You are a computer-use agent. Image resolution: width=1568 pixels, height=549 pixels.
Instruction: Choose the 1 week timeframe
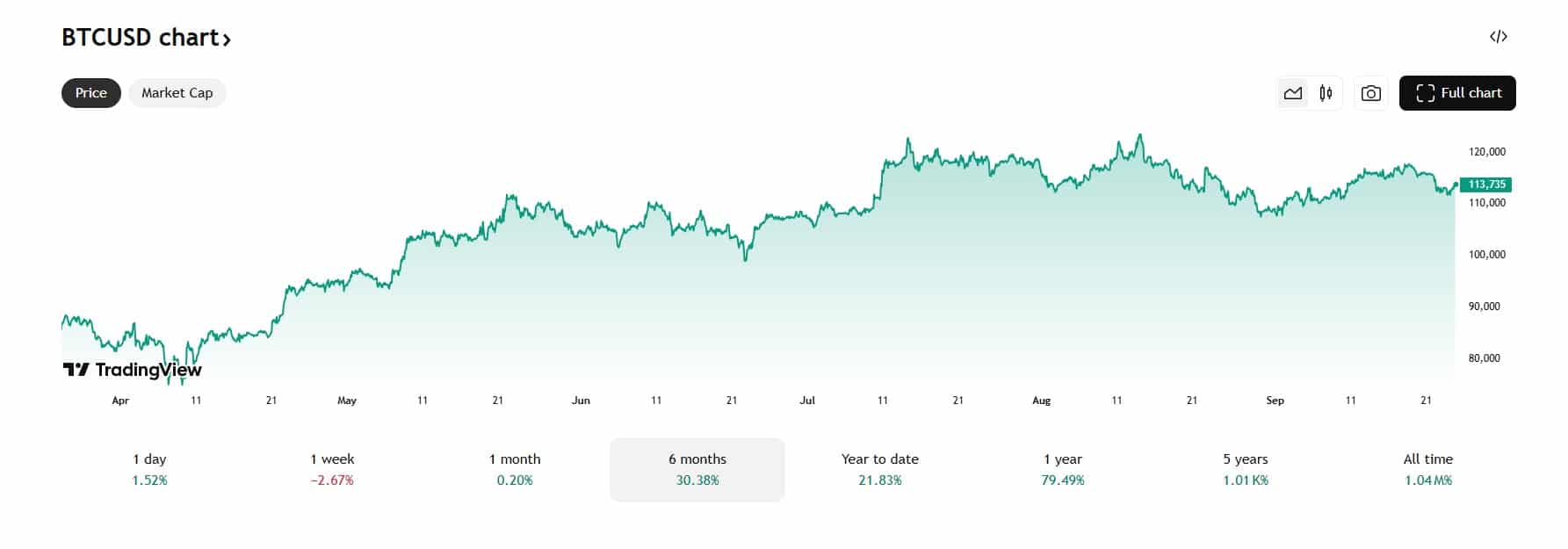333,469
